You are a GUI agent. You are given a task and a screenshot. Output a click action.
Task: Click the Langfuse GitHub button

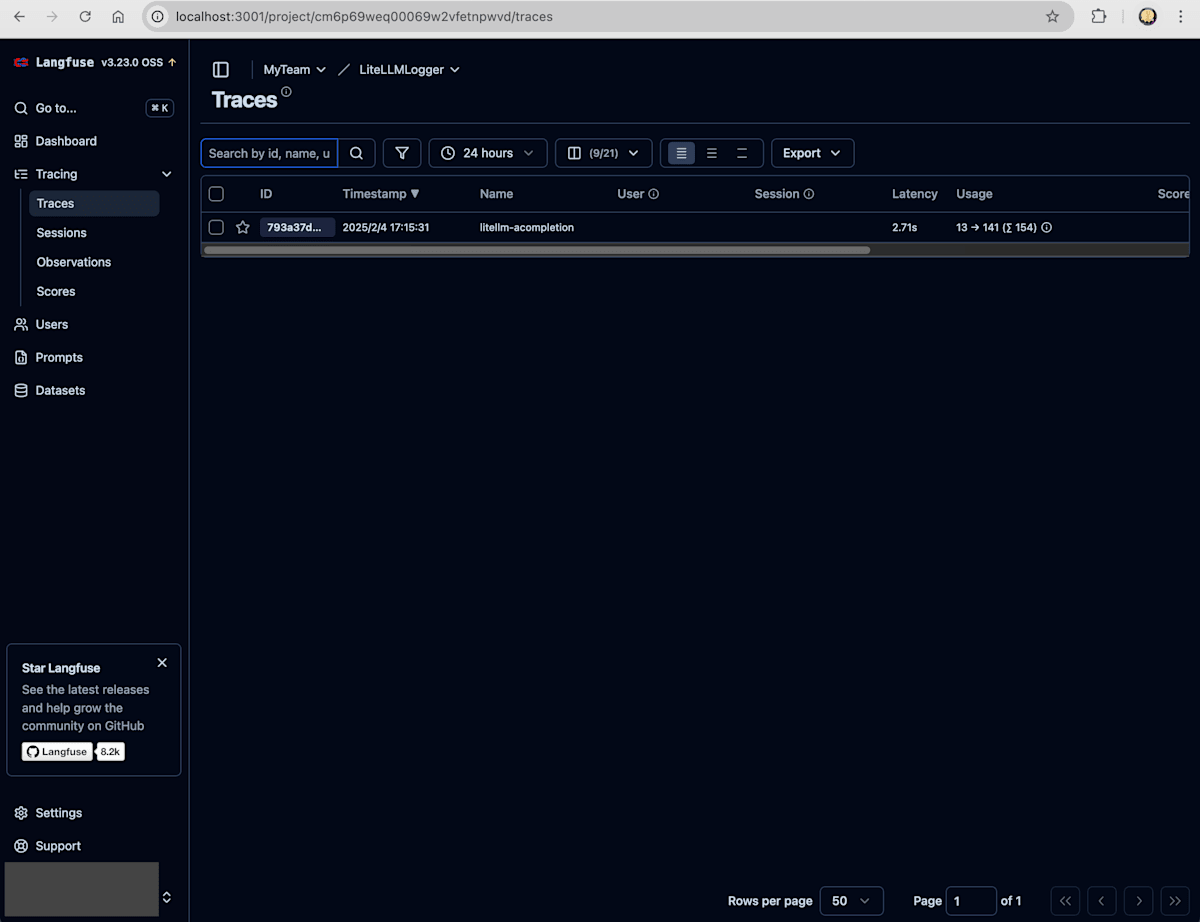(x=57, y=751)
